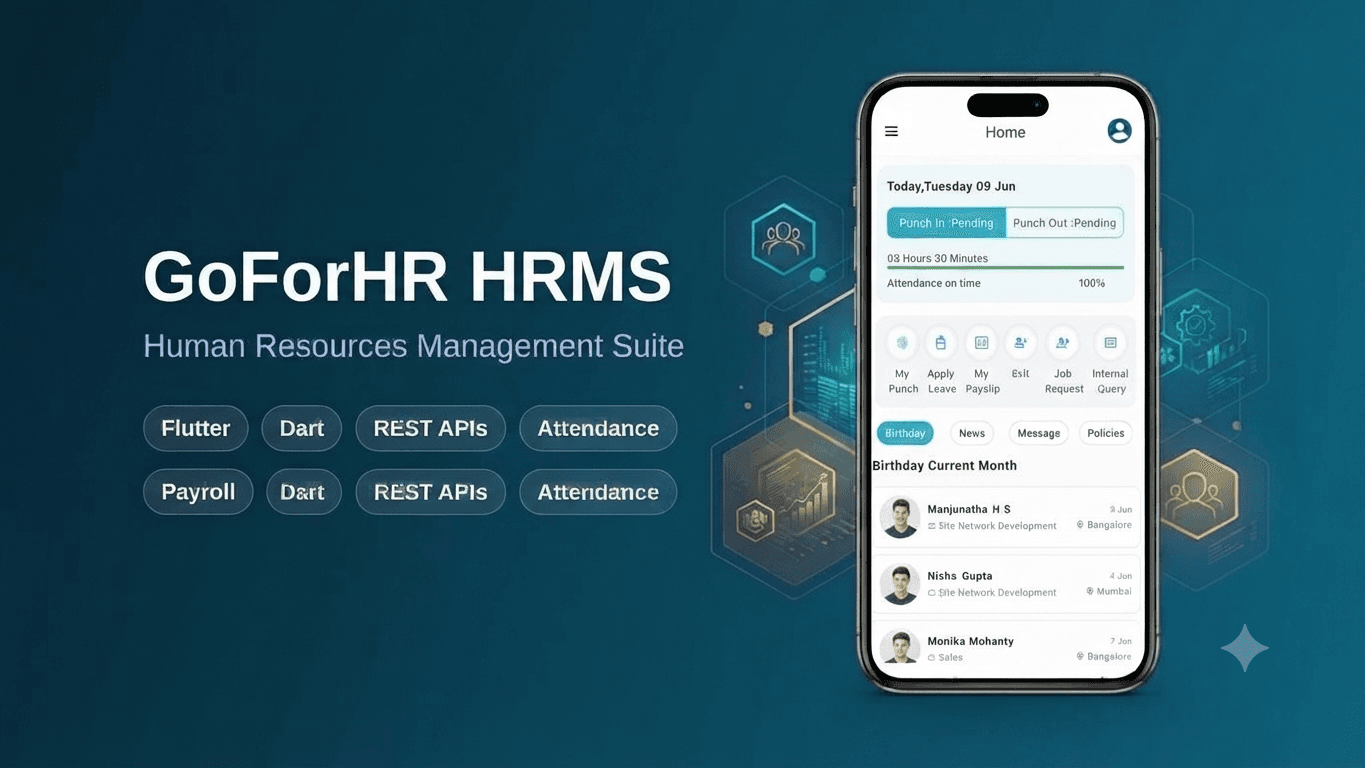Tap Nishs Gupta profile photo
The image size is (1365, 768).
point(900,585)
